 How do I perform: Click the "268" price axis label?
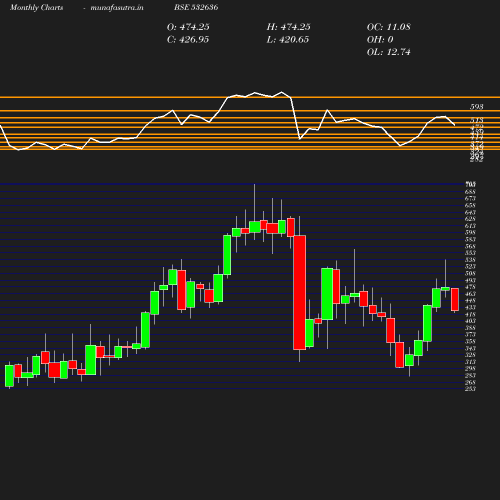pyautogui.click(x=470, y=382)
